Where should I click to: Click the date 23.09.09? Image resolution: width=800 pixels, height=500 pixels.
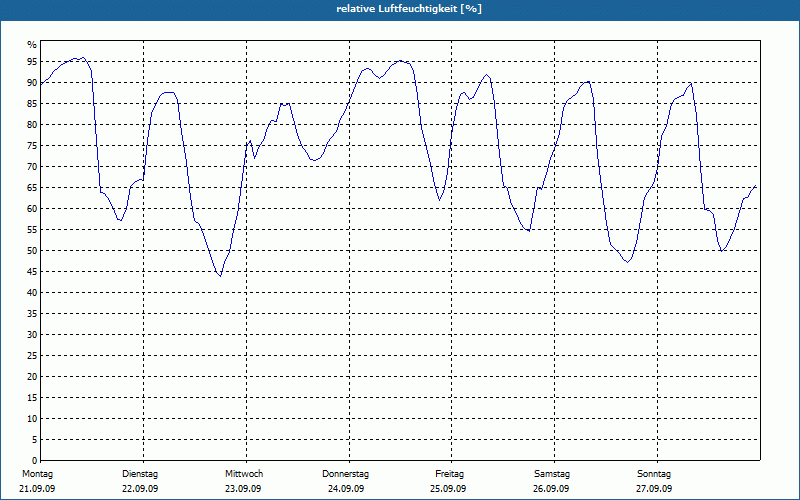(243, 489)
